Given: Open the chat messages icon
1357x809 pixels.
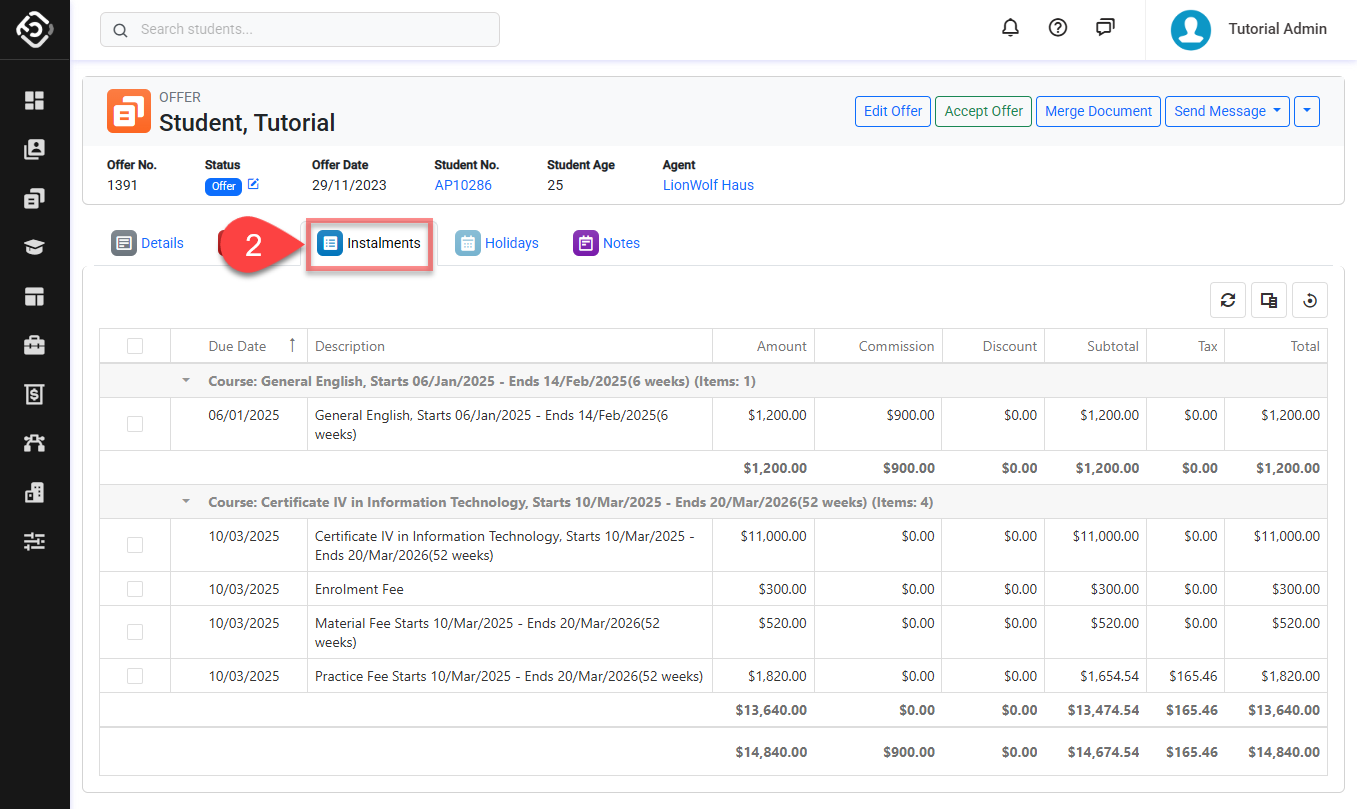Looking at the screenshot, I should 1105,28.
